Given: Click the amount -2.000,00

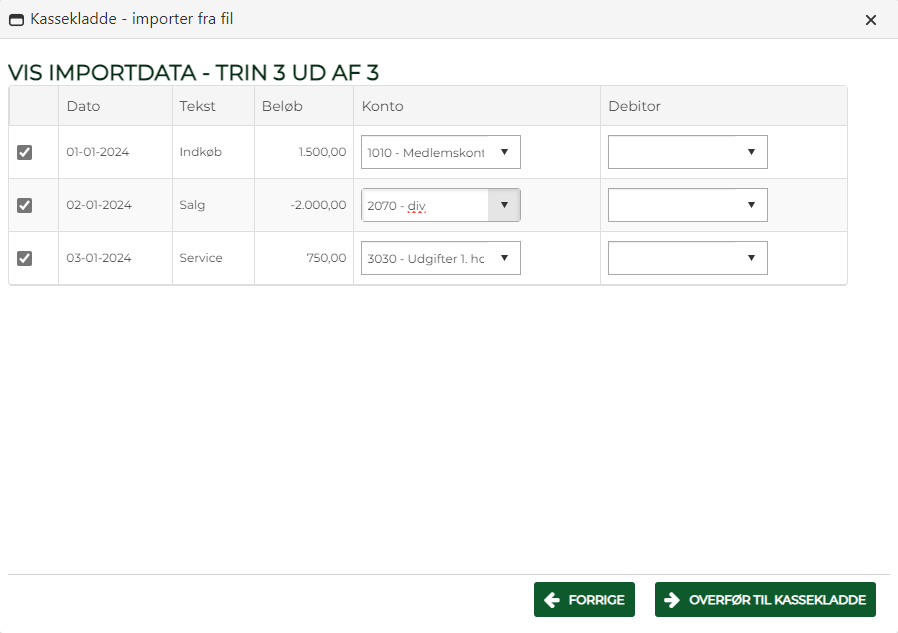Looking at the screenshot, I should 318,205.
